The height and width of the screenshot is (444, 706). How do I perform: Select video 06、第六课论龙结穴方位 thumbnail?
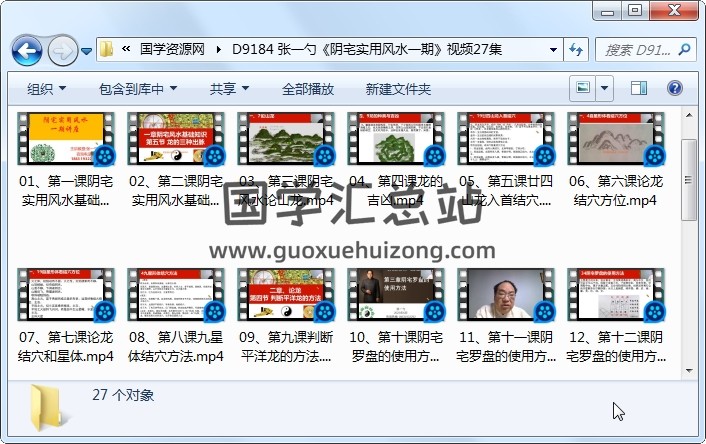[615, 139]
